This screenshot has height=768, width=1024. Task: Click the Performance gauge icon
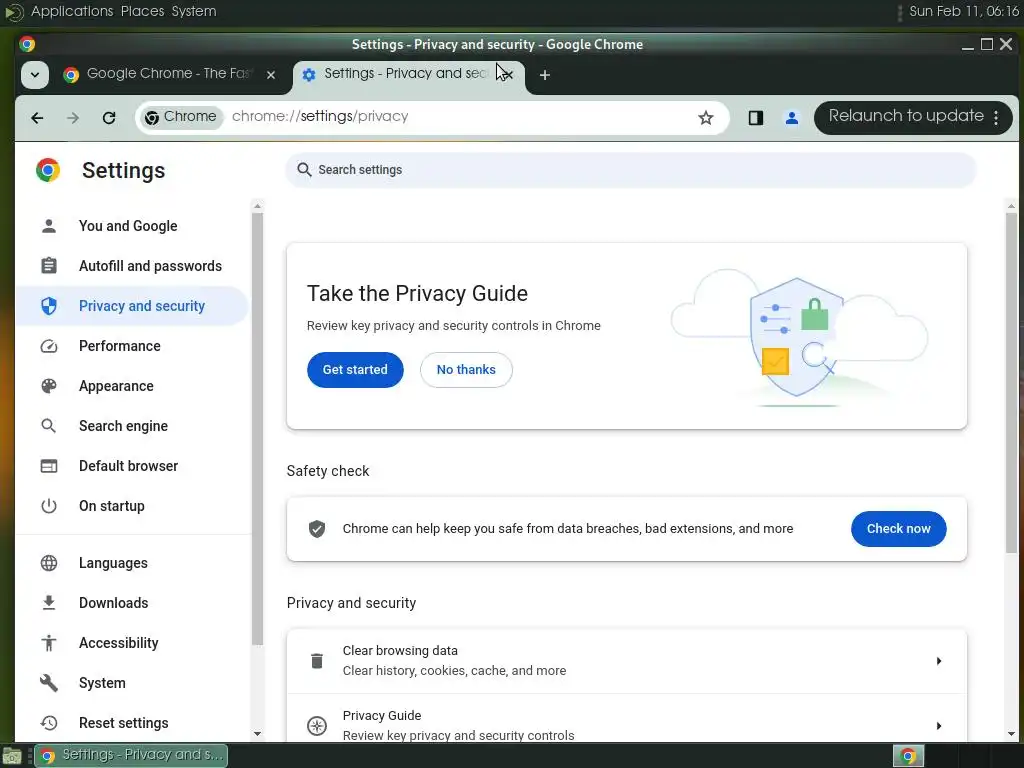(49, 346)
